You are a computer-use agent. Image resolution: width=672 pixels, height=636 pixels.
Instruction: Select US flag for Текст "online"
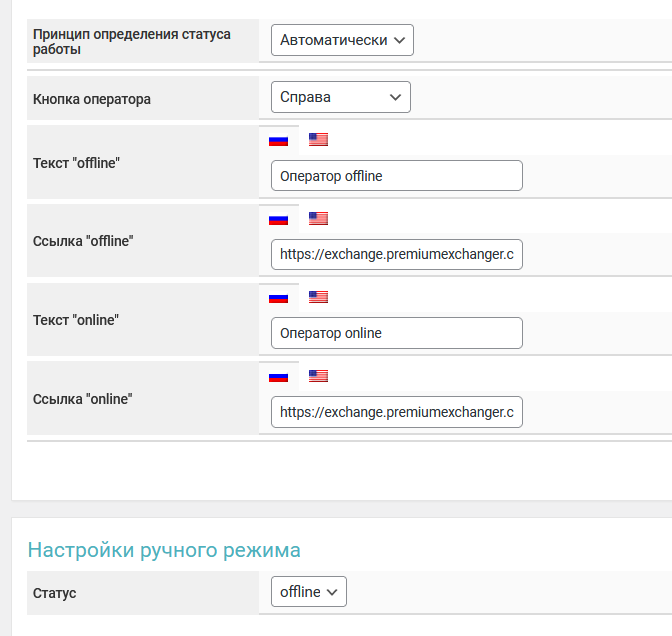click(x=318, y=297)
